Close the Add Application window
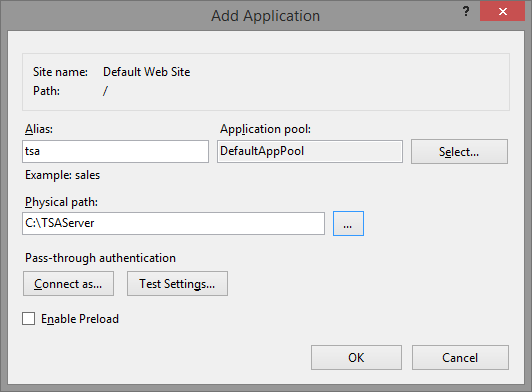 (x=502, y=12)
